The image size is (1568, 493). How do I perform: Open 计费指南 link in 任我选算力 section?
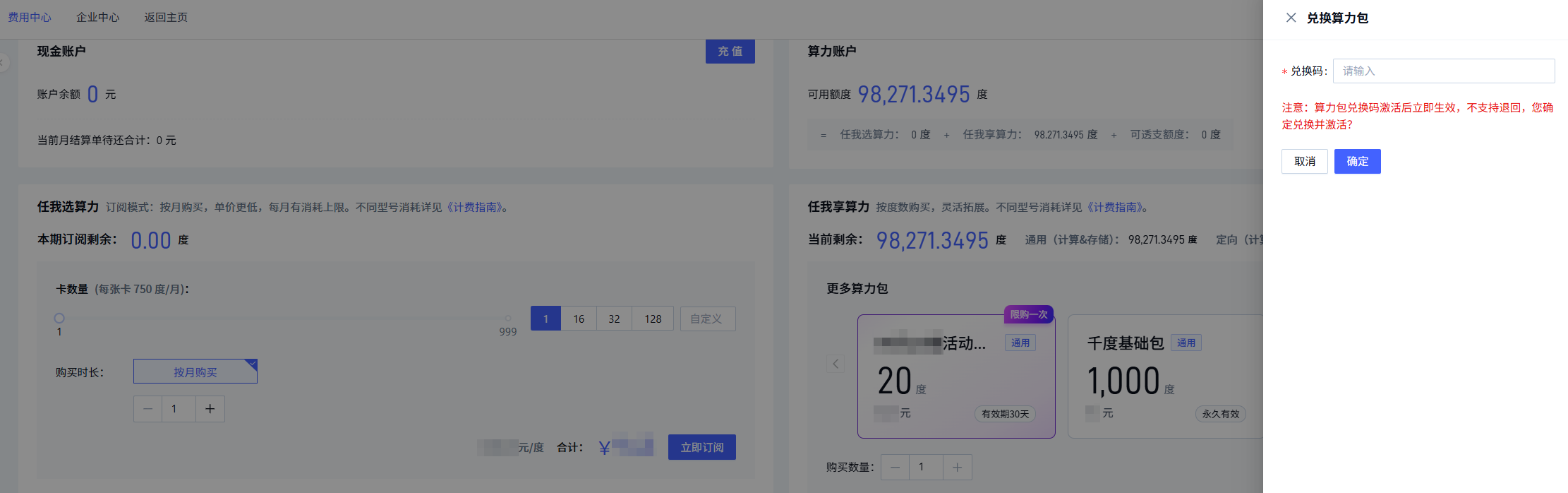(x=475, y=207)
